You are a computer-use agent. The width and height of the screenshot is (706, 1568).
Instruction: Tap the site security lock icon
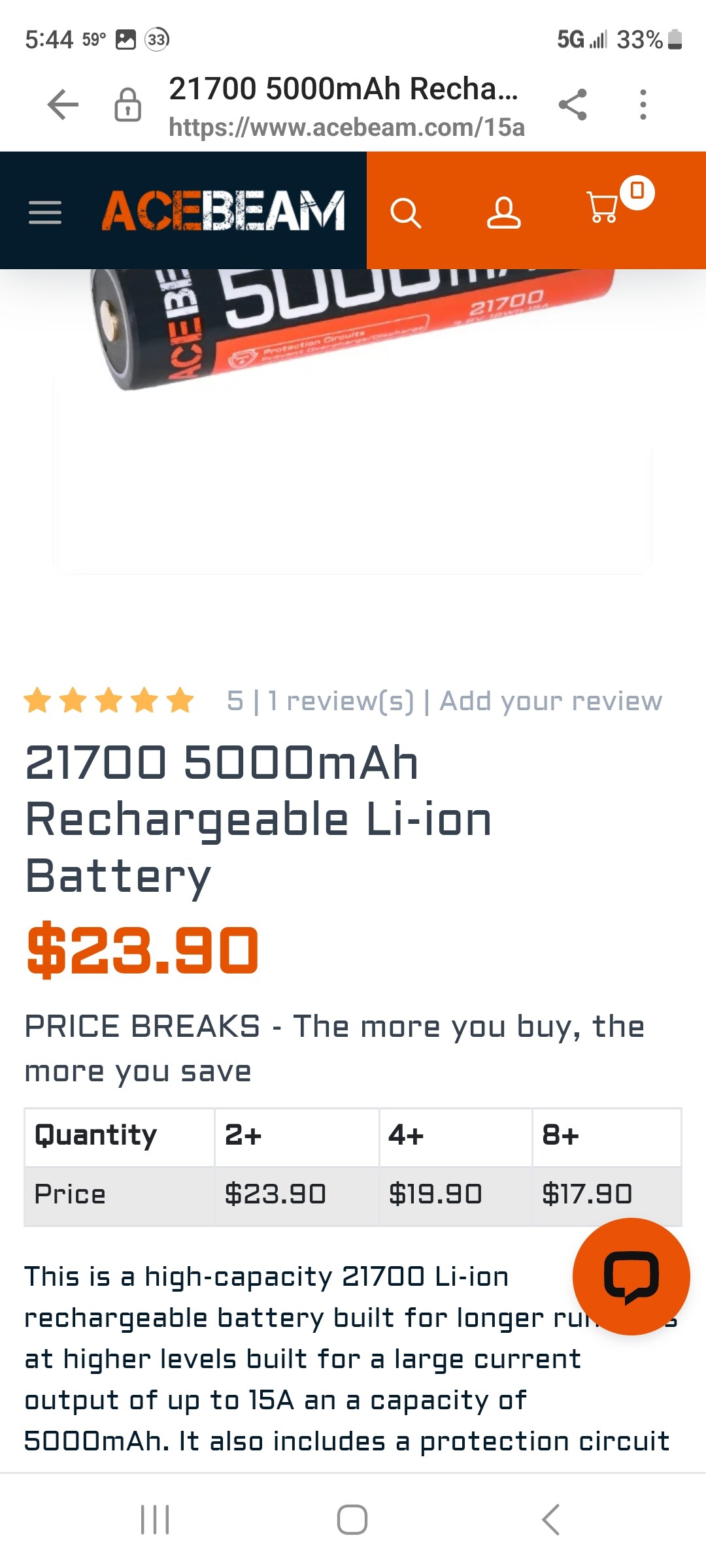127,105
